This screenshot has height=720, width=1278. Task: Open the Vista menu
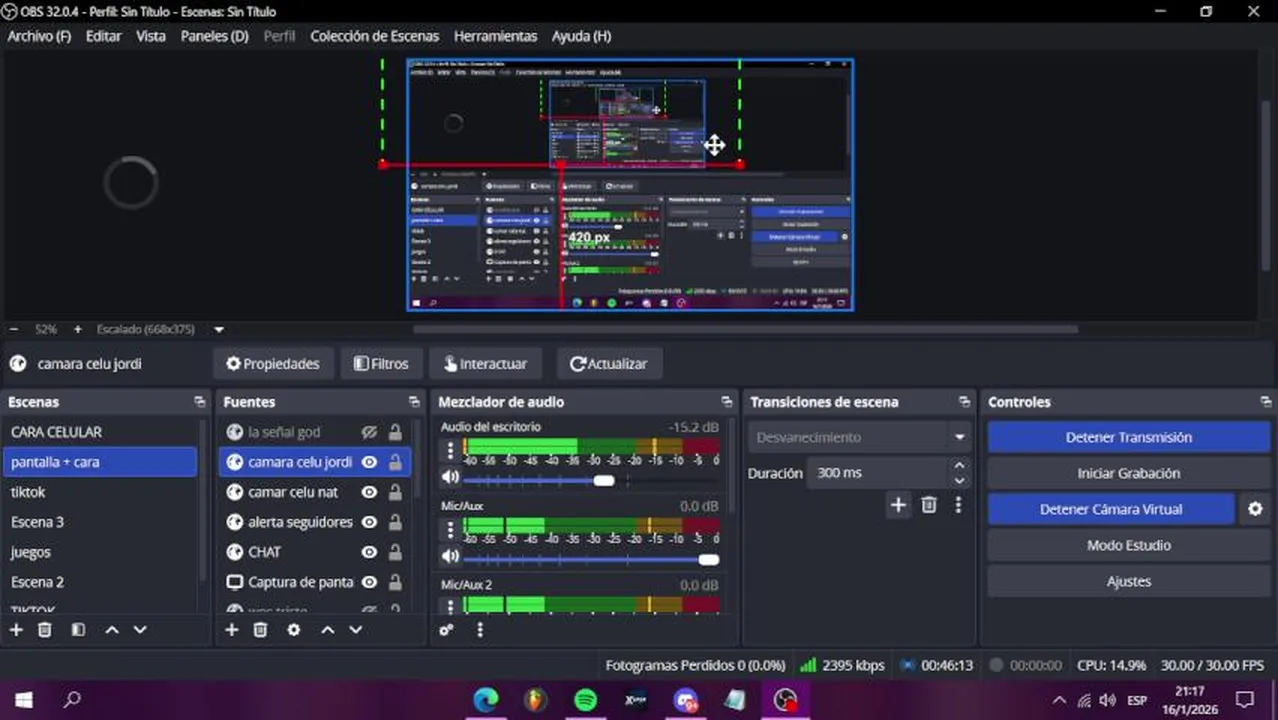click(x=151, y=36)
